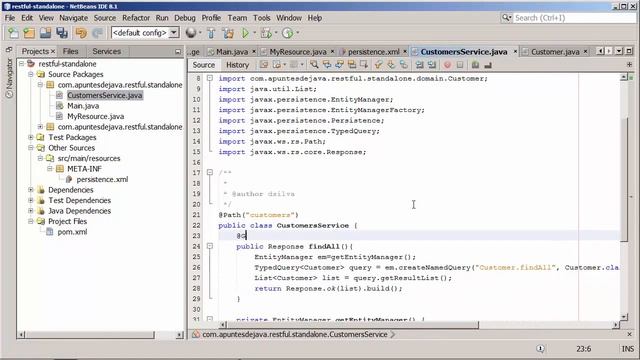Click Toggle Rectangular Selection editor icon
The image size is (640, 360).
[x=364, y=64]
